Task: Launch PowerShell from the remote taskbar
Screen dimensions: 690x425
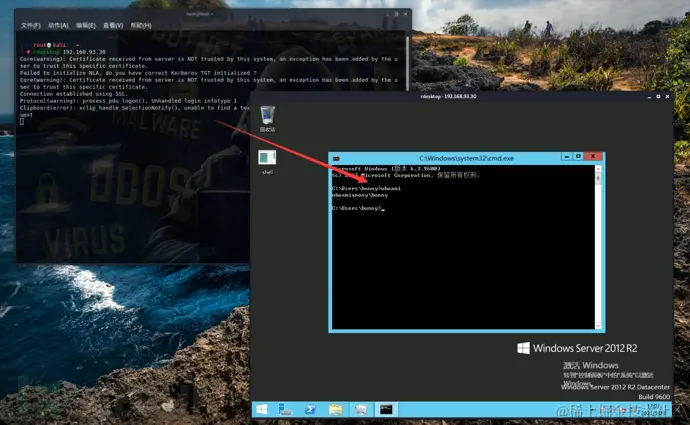Action: pos(310,410)
